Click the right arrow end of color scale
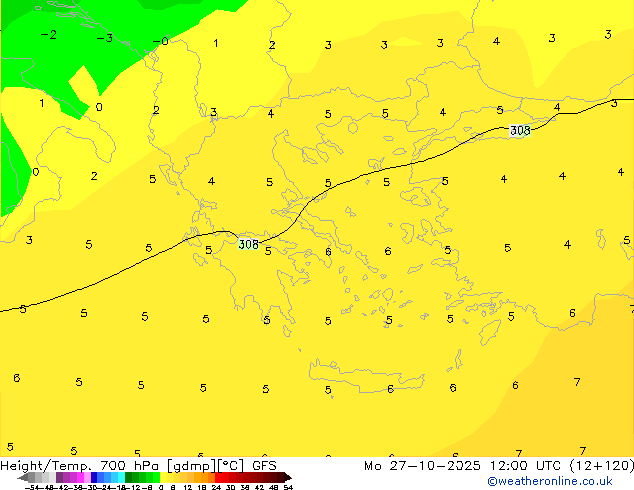 288,478
